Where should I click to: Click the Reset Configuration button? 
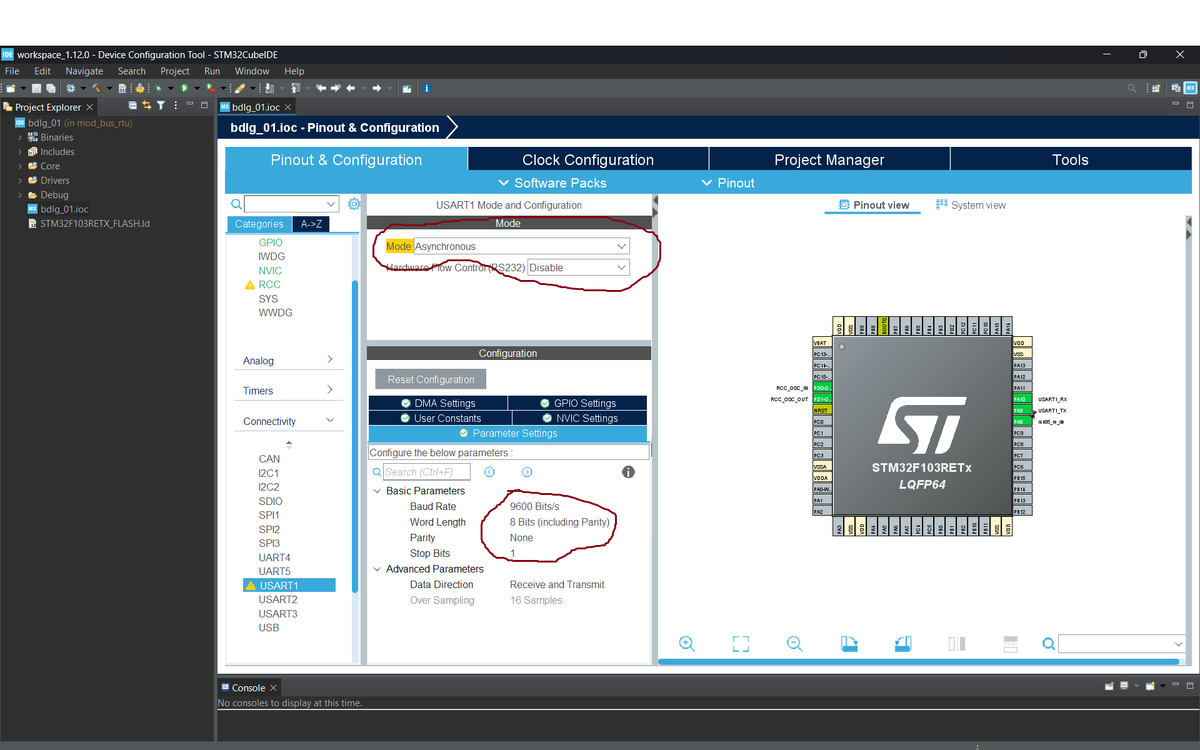coord(431,379)
